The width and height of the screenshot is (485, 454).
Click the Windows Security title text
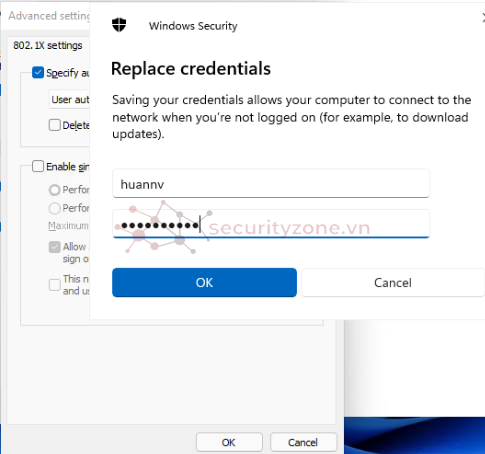tap(193, 26)
